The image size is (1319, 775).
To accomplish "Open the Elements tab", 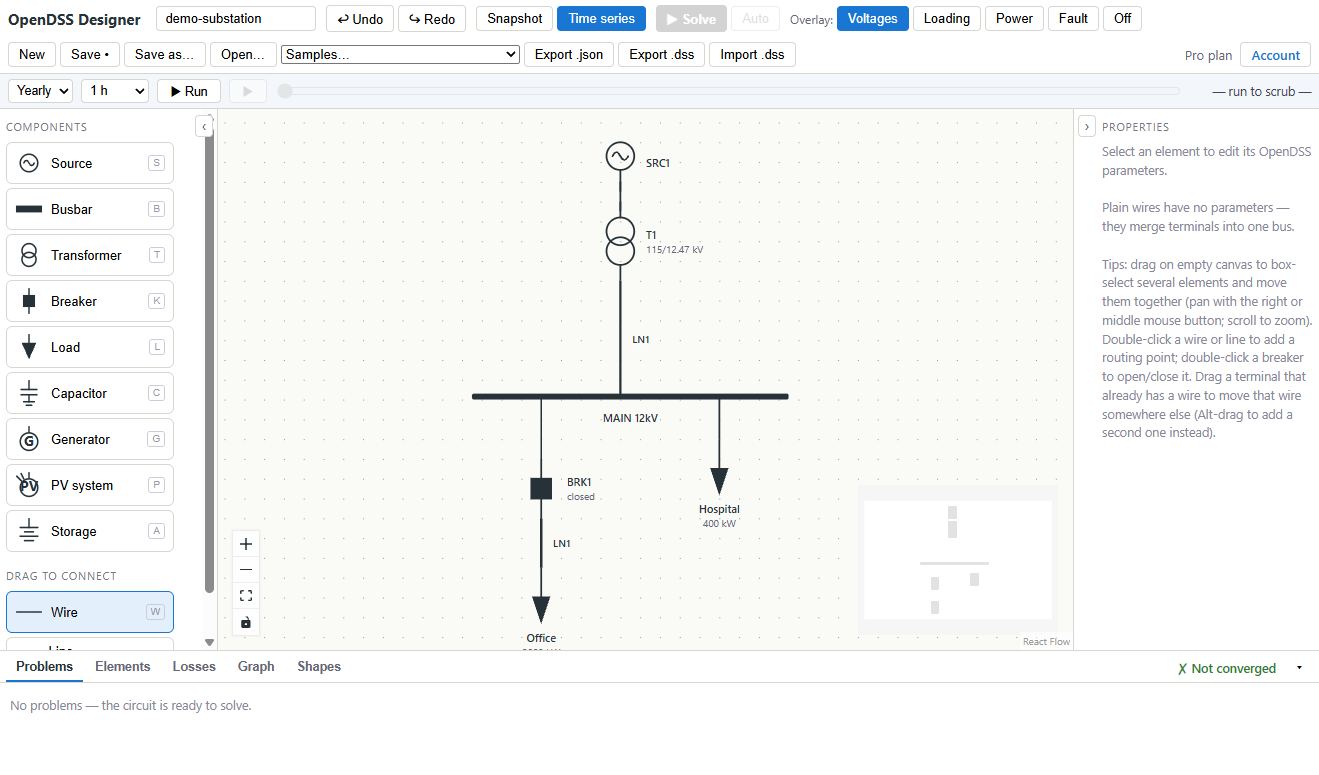I will coord(123,667).
